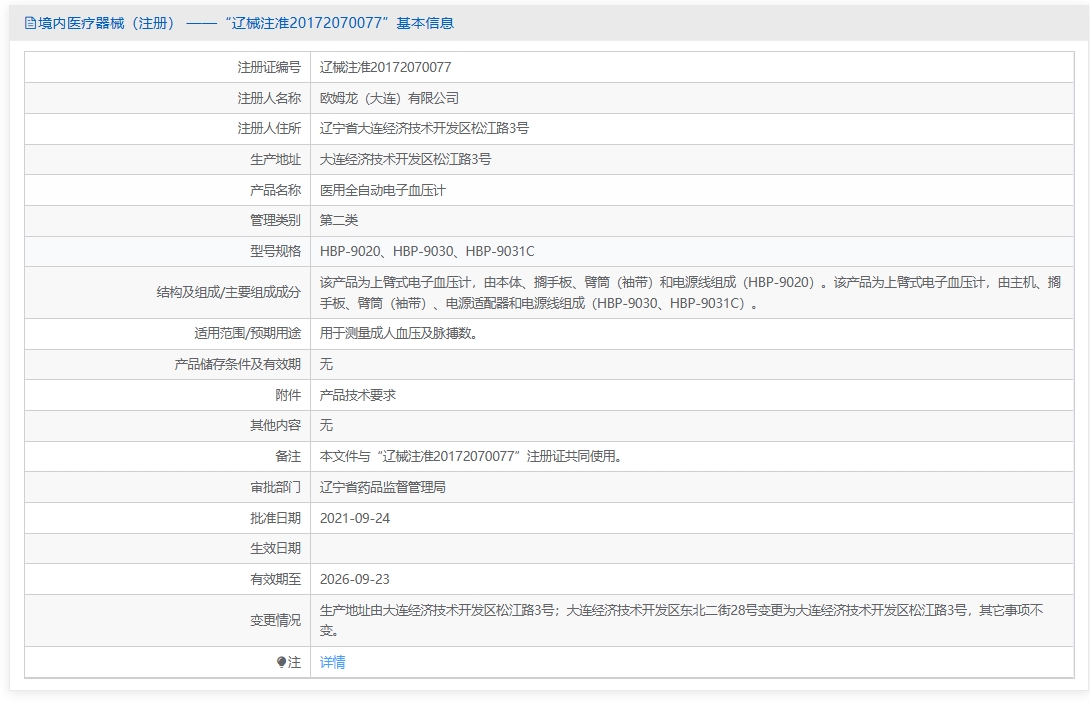The height and width of the screenshot is (703, 1090).
Task: Click the 型号规格 label
Action: tap(275, 251)
